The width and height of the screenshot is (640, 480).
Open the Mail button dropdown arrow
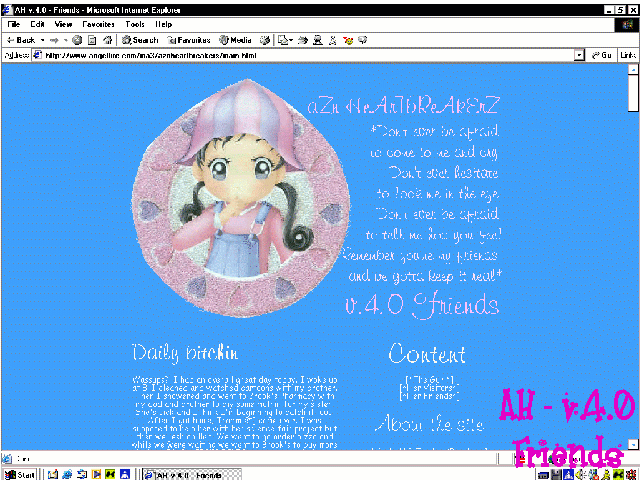[291, 40]
